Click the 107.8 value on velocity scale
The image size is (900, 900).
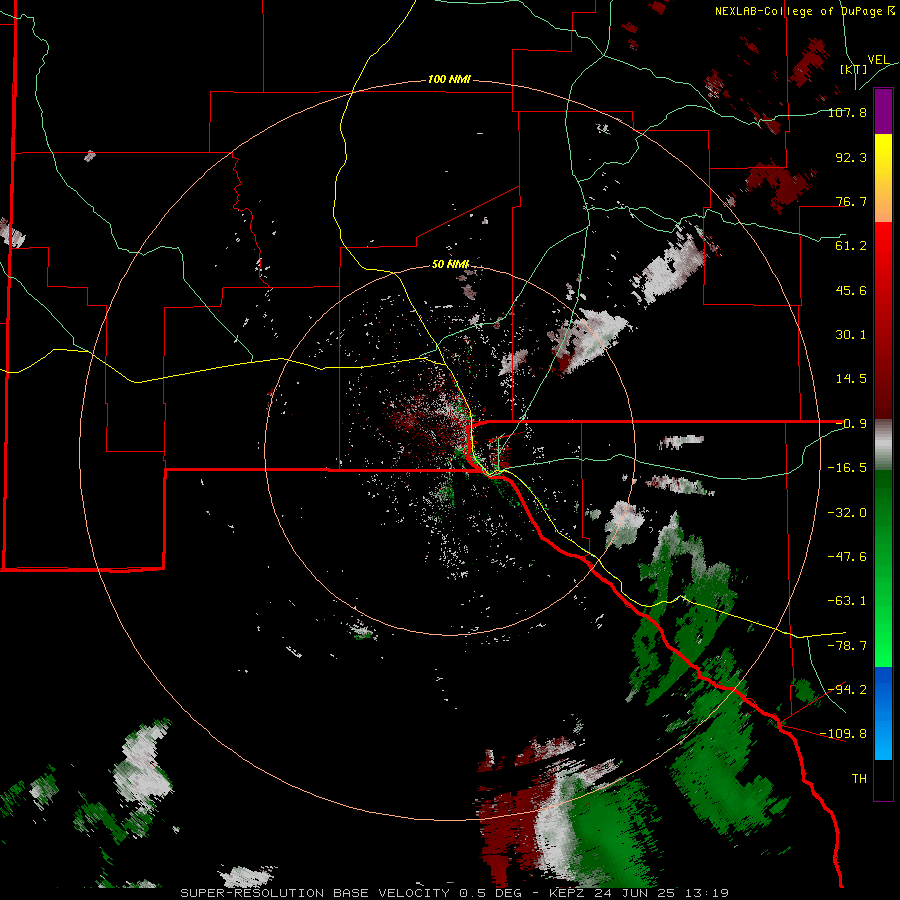(847, 112)
